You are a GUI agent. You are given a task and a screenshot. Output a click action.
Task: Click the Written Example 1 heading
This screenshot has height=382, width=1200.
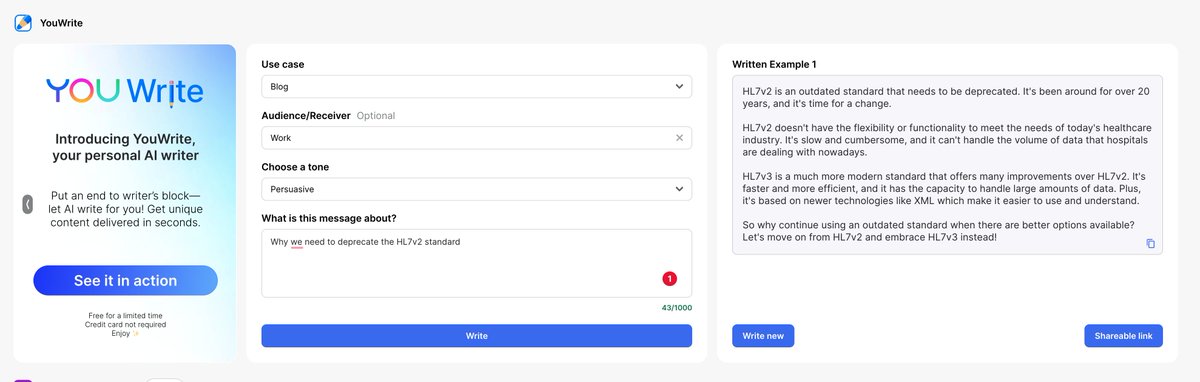coord(774,64)
